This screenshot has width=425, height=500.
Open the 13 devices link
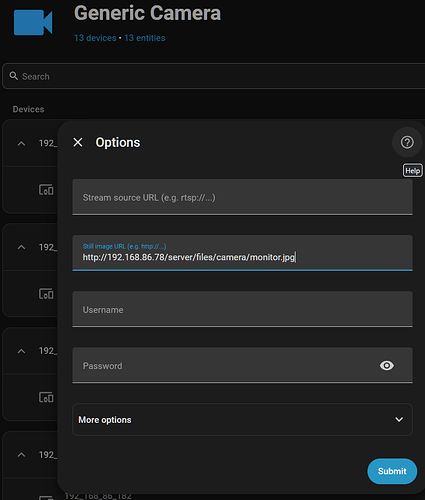(95, 38)
